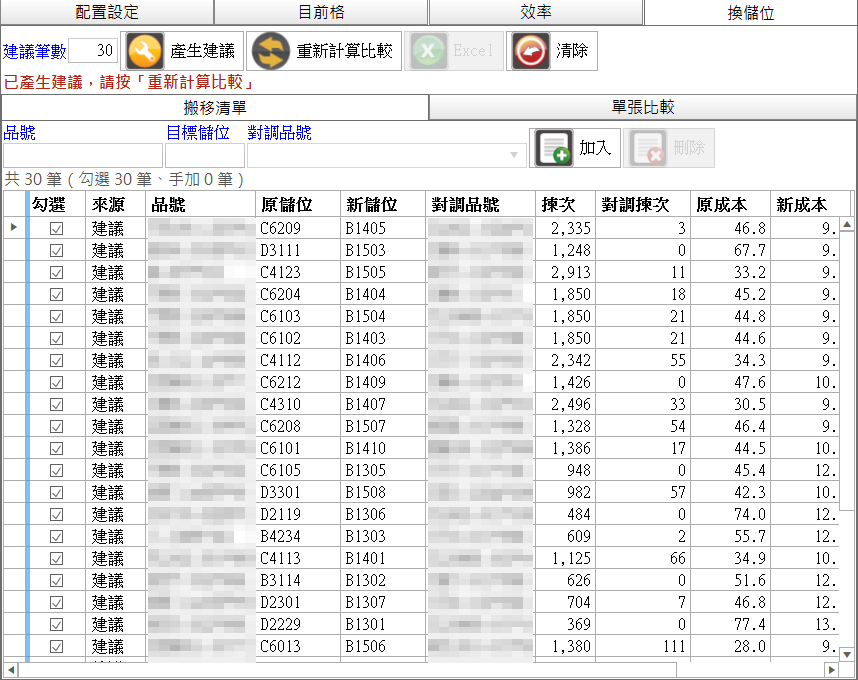Click the 目標儲位 input field

point(205,155)
